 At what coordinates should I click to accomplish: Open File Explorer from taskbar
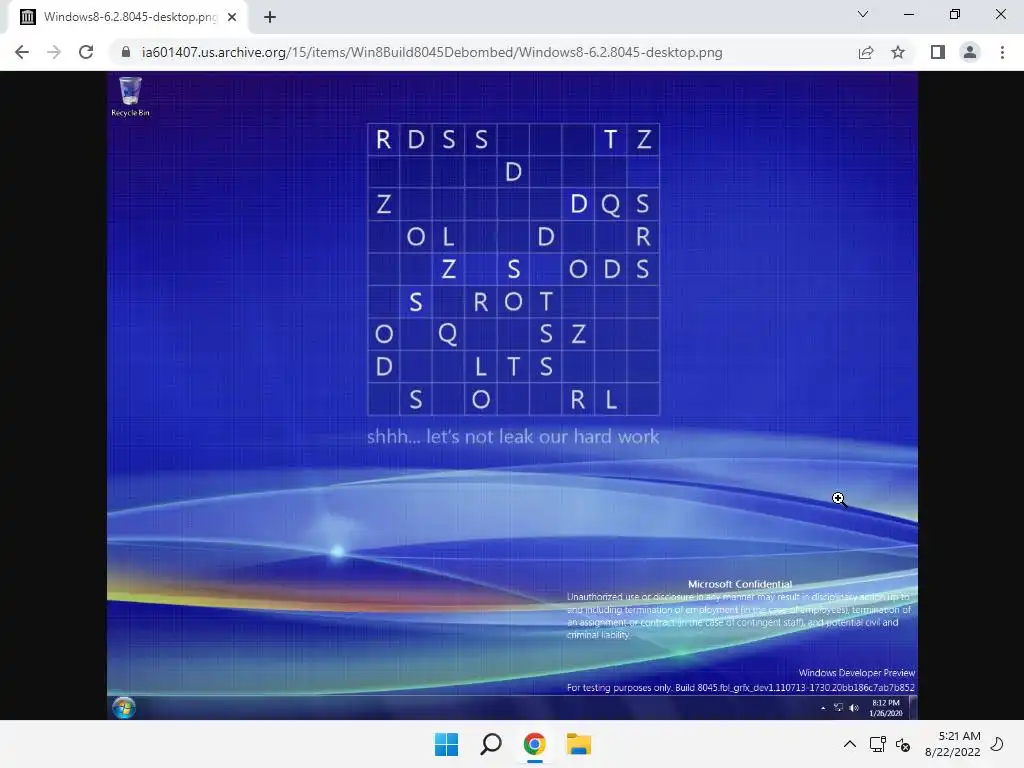point(579,744)
